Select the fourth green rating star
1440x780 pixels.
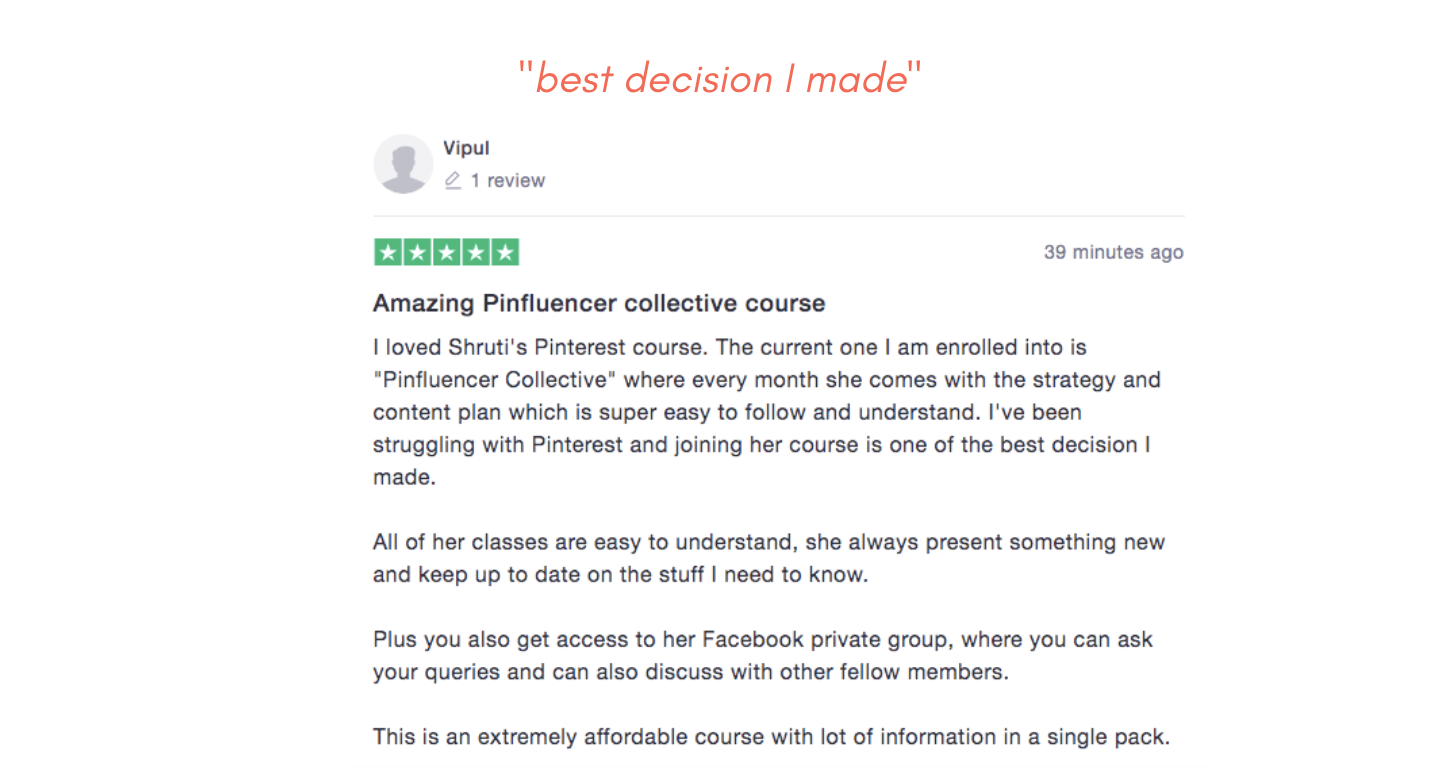click(476, 253)
